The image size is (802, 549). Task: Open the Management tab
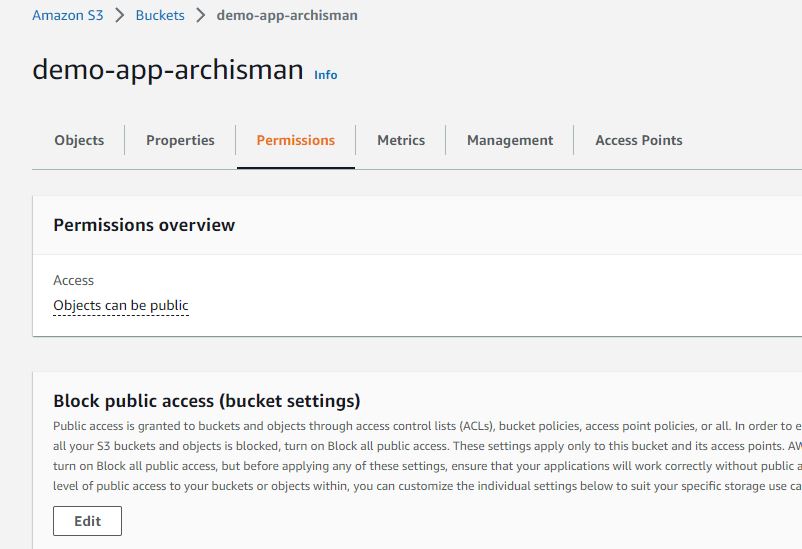[510, 140]
